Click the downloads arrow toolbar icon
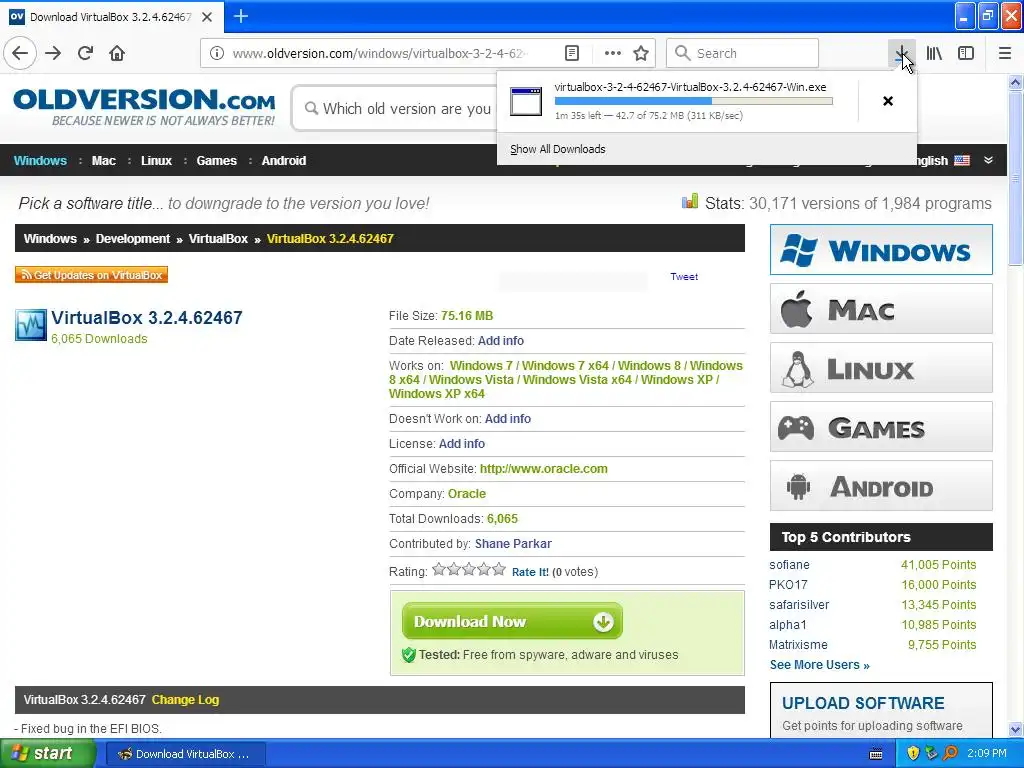 tap(901, 53)
